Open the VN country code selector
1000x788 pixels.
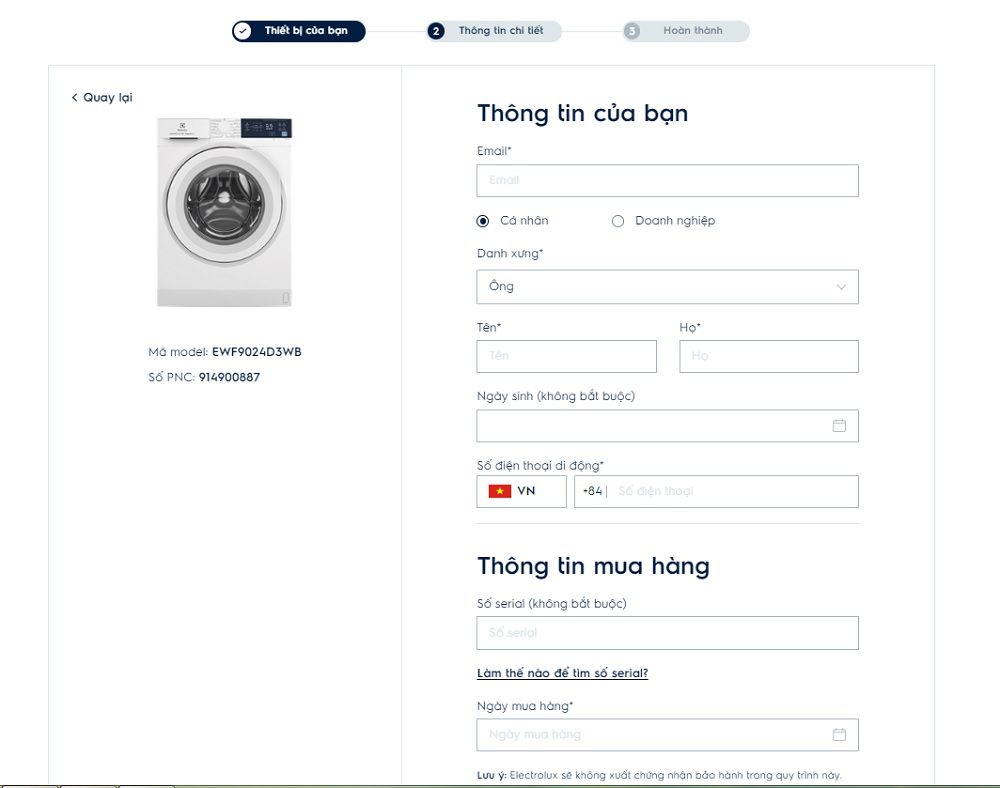pyautogui.click(x=521, y=491)
